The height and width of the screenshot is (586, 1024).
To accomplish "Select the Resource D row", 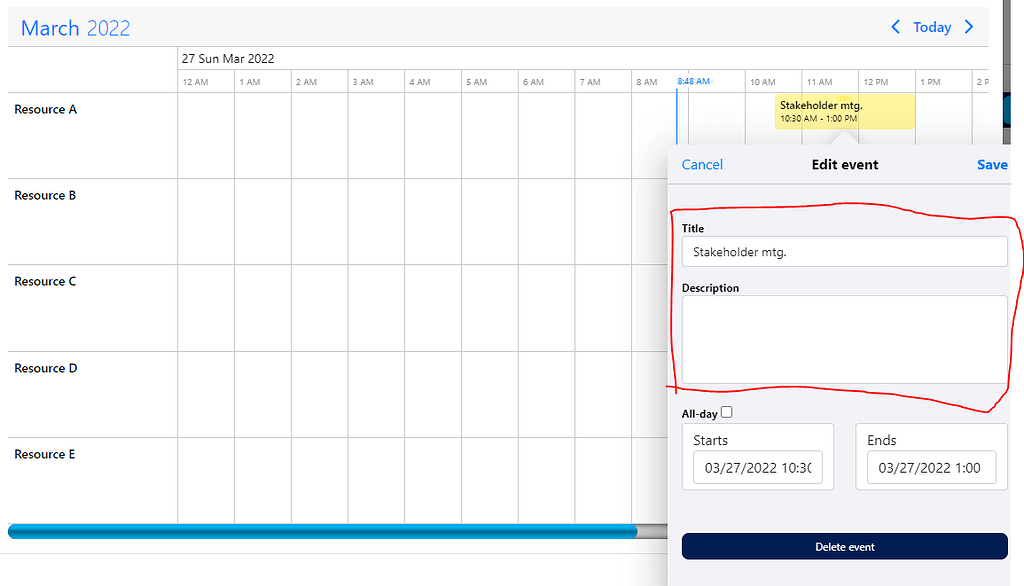I will tap(46, 368).
